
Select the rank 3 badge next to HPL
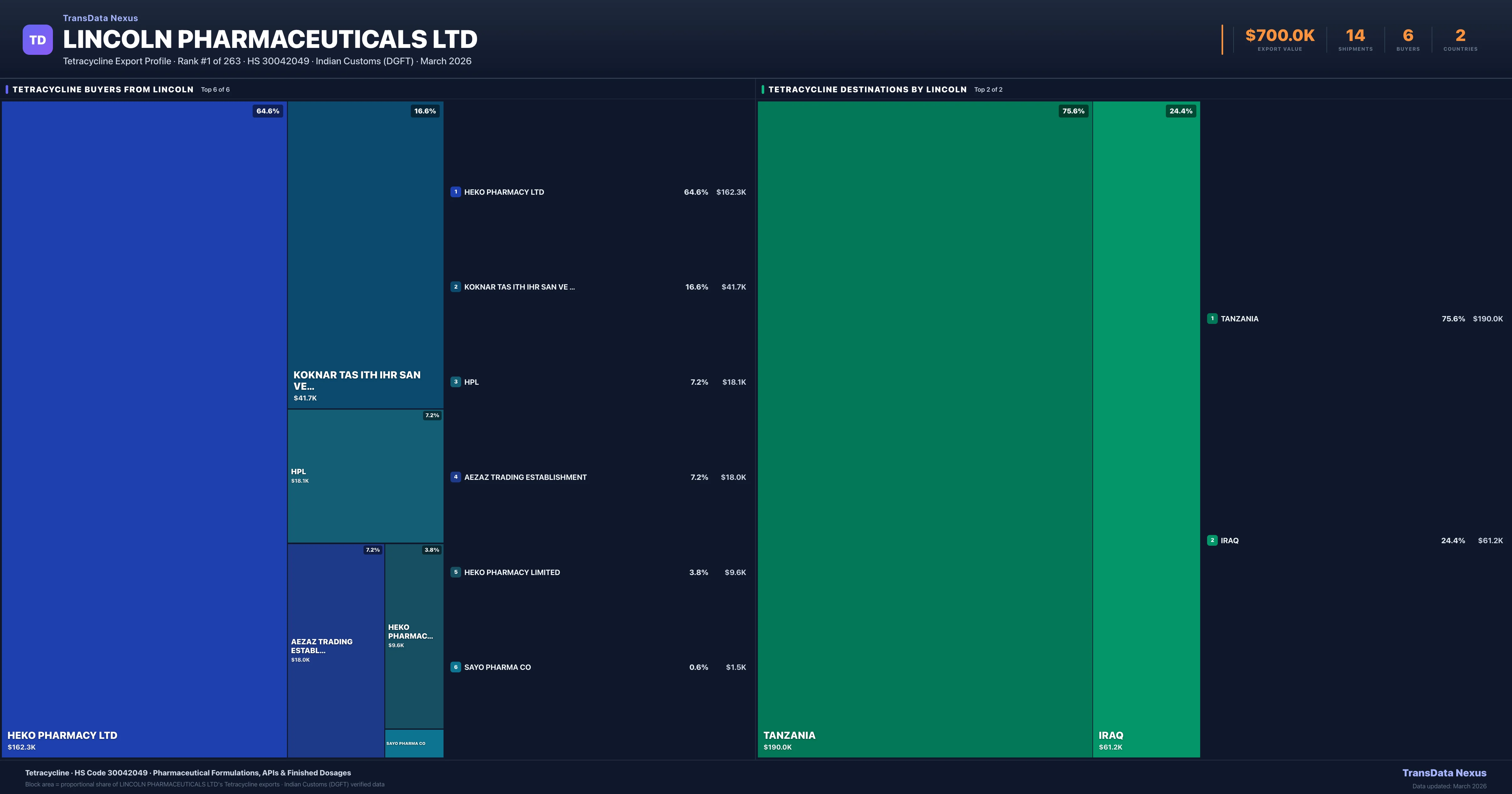pos(456,382)
